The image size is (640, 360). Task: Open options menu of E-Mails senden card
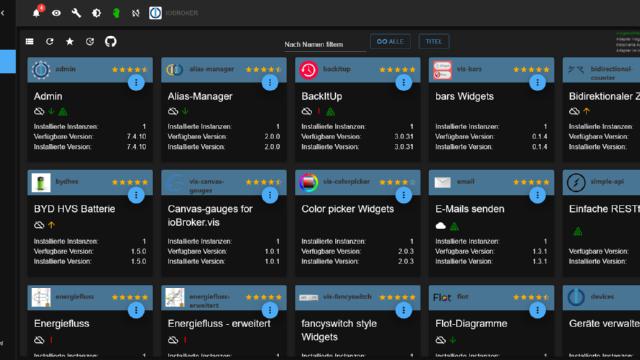coord(538,195)
